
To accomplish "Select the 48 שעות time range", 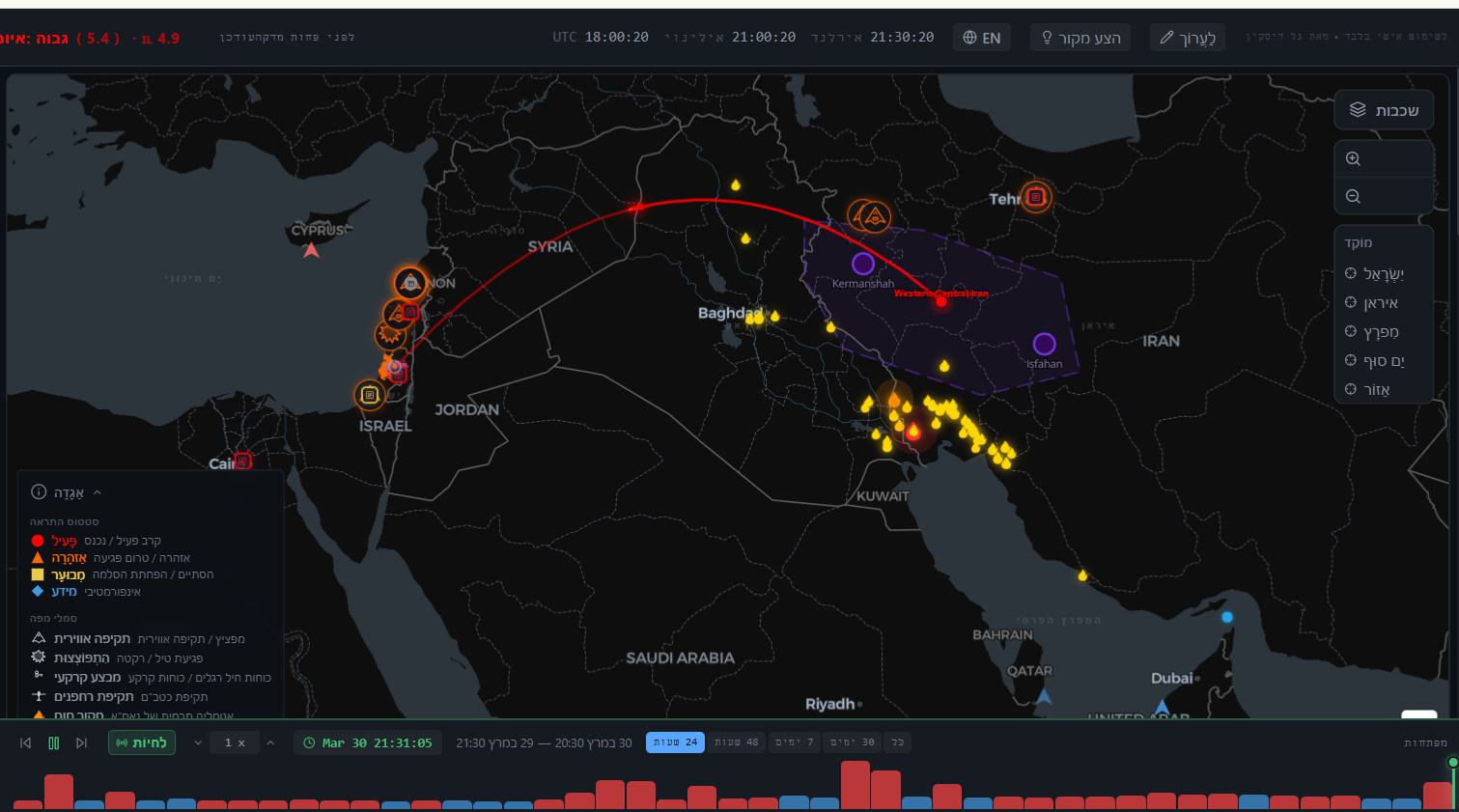I will [x=737, y=742].
